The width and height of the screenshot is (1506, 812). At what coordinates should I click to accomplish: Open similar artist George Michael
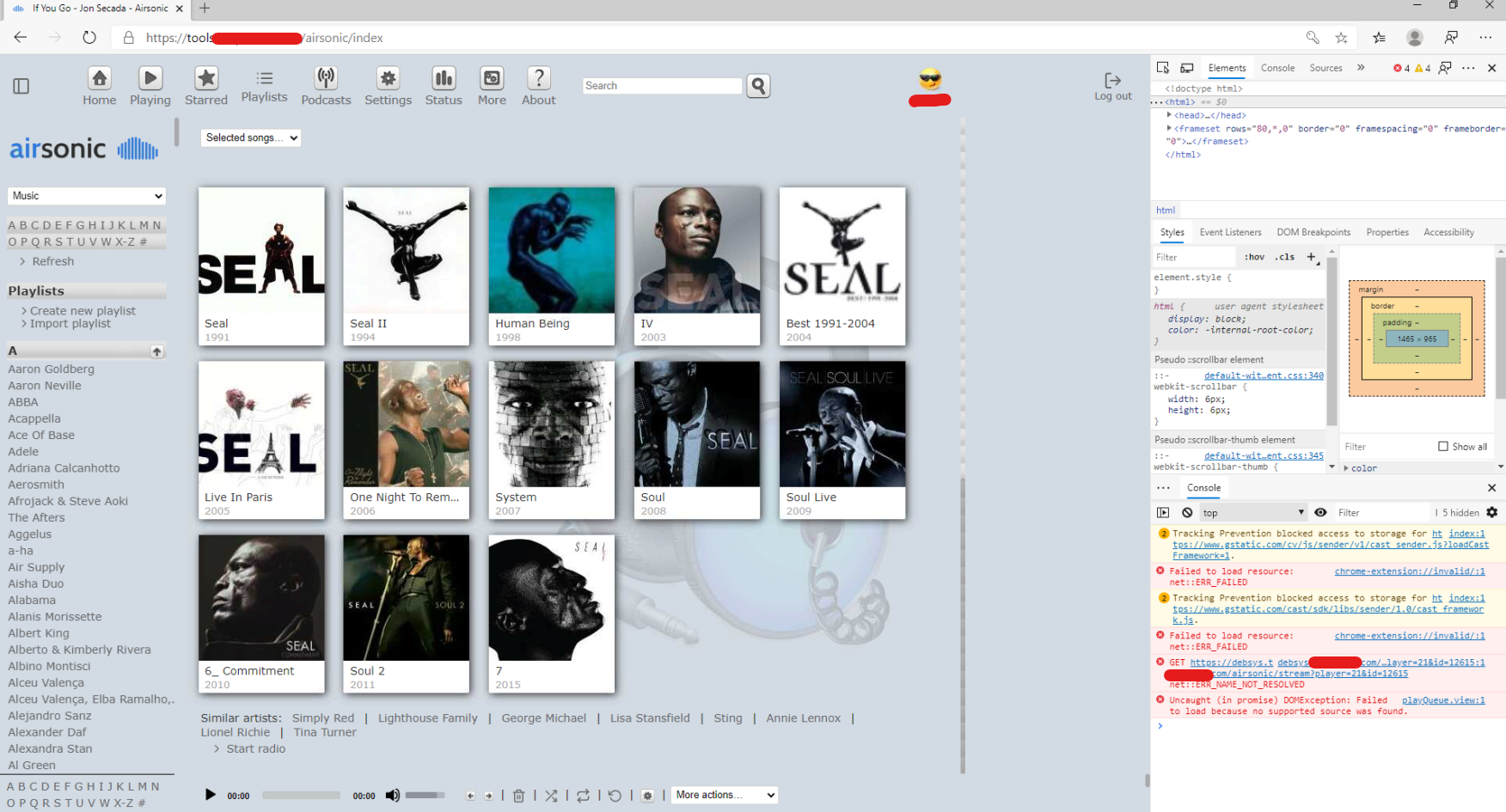click(543, 718)
